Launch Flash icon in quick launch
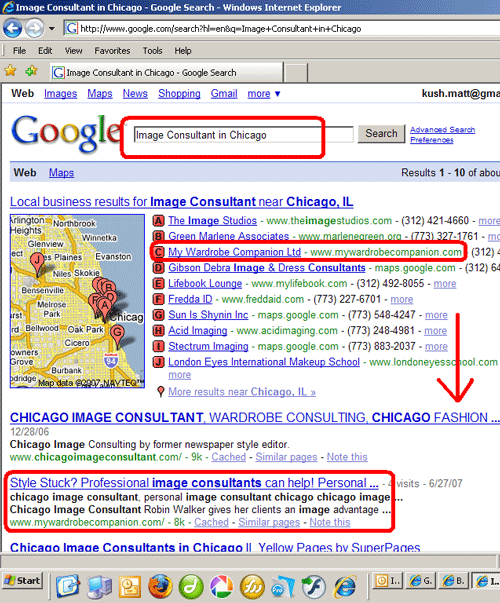The image size is (500, 603). [x=313, y=586]
